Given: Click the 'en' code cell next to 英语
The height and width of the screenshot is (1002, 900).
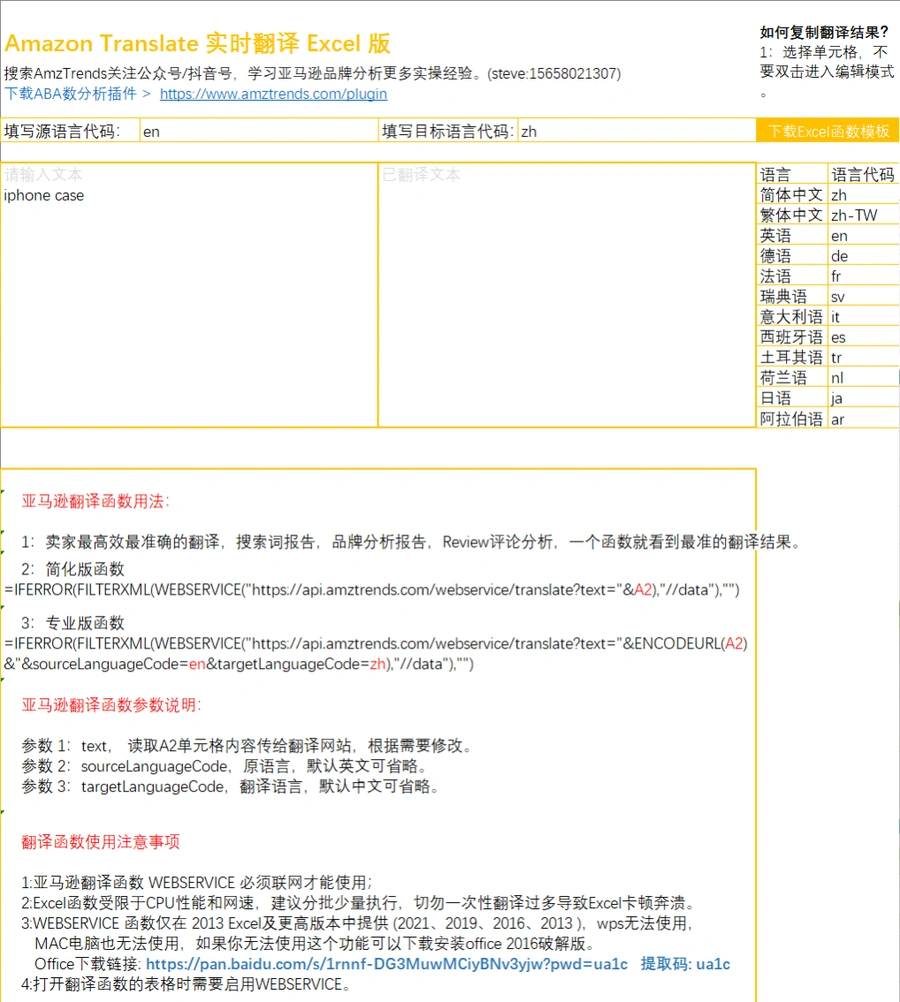Looking at the screenshot, I should click(x=864, y=236).
